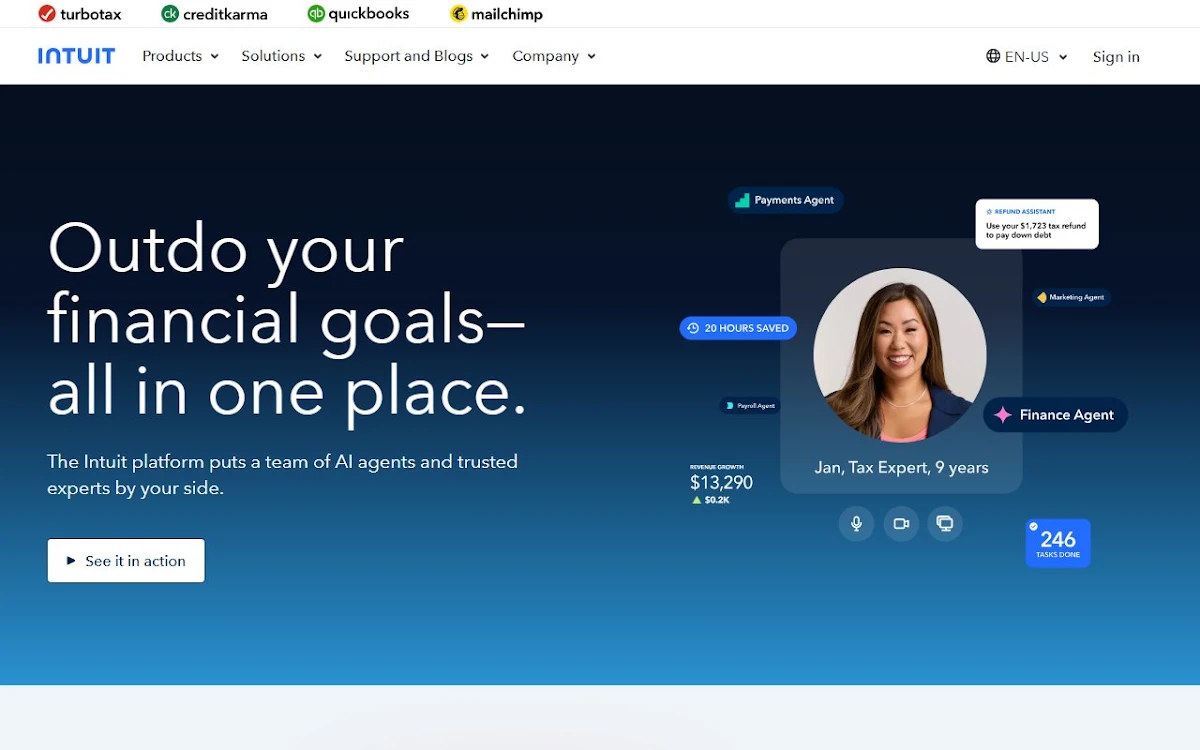Click the Payments Agent badge

pyautogui.click(x=786, y=200)
